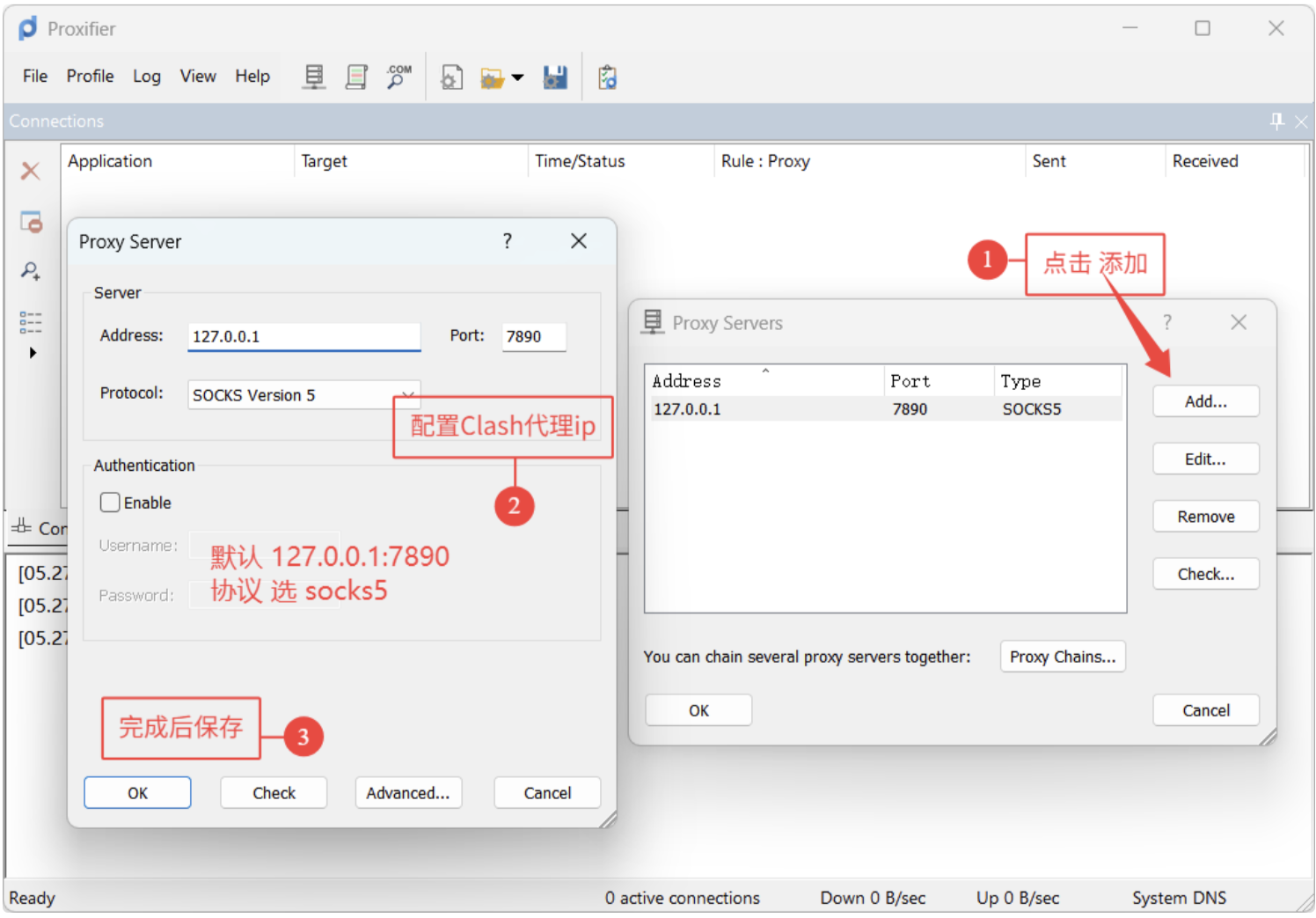This screenshot has width=1316, height=918.
Task: Click the Open Profile folder icon
Action: [492, 78]
